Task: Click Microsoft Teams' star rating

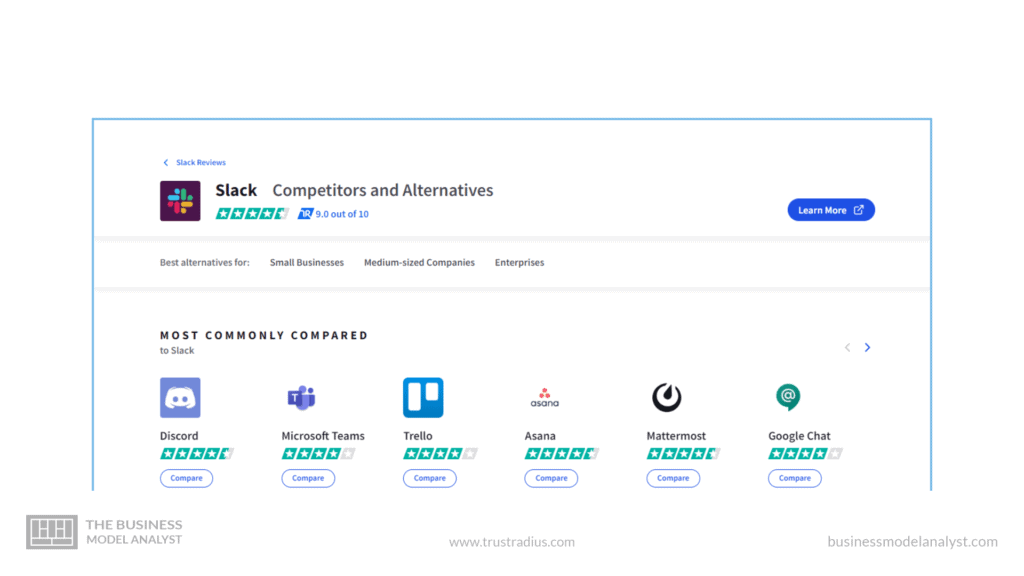Action: pyautogui.click(x=318, y=454)
